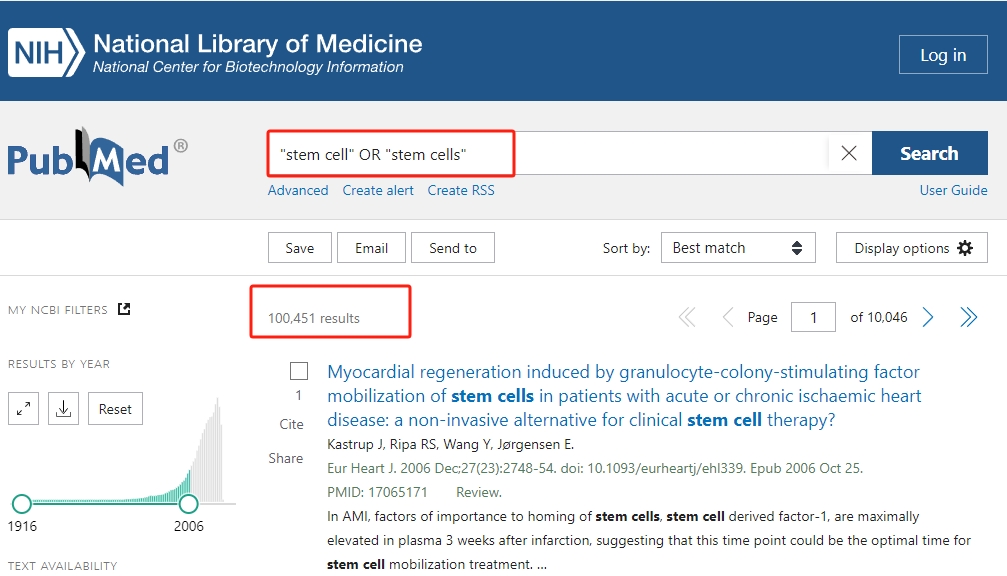1007x576 pixels.
Task: Click the Advanced search link
Action: [x=298, y=190]
